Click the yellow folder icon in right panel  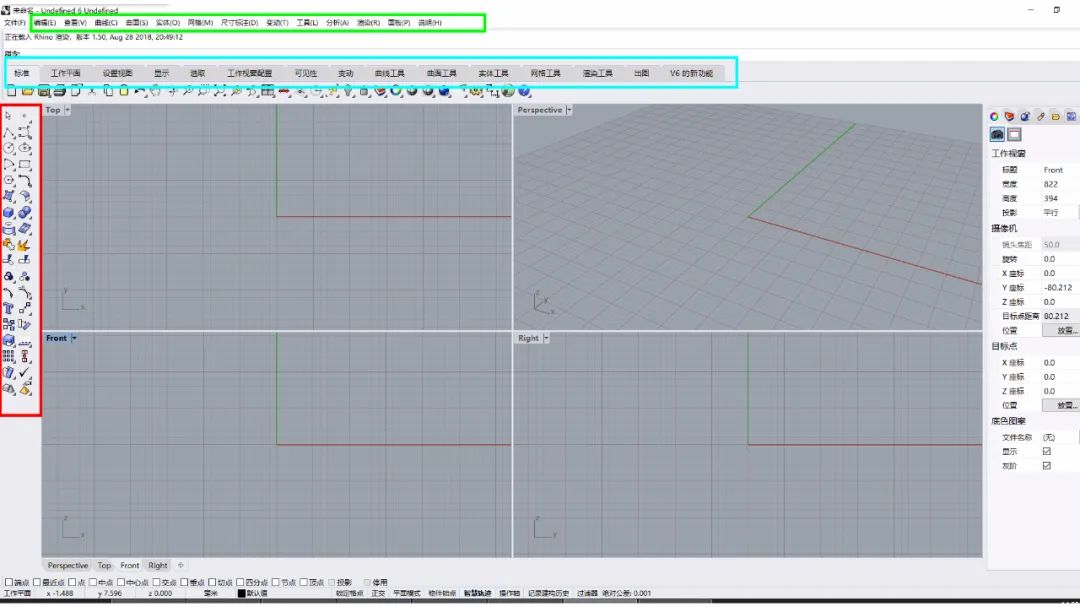[x=1055, y=116]
